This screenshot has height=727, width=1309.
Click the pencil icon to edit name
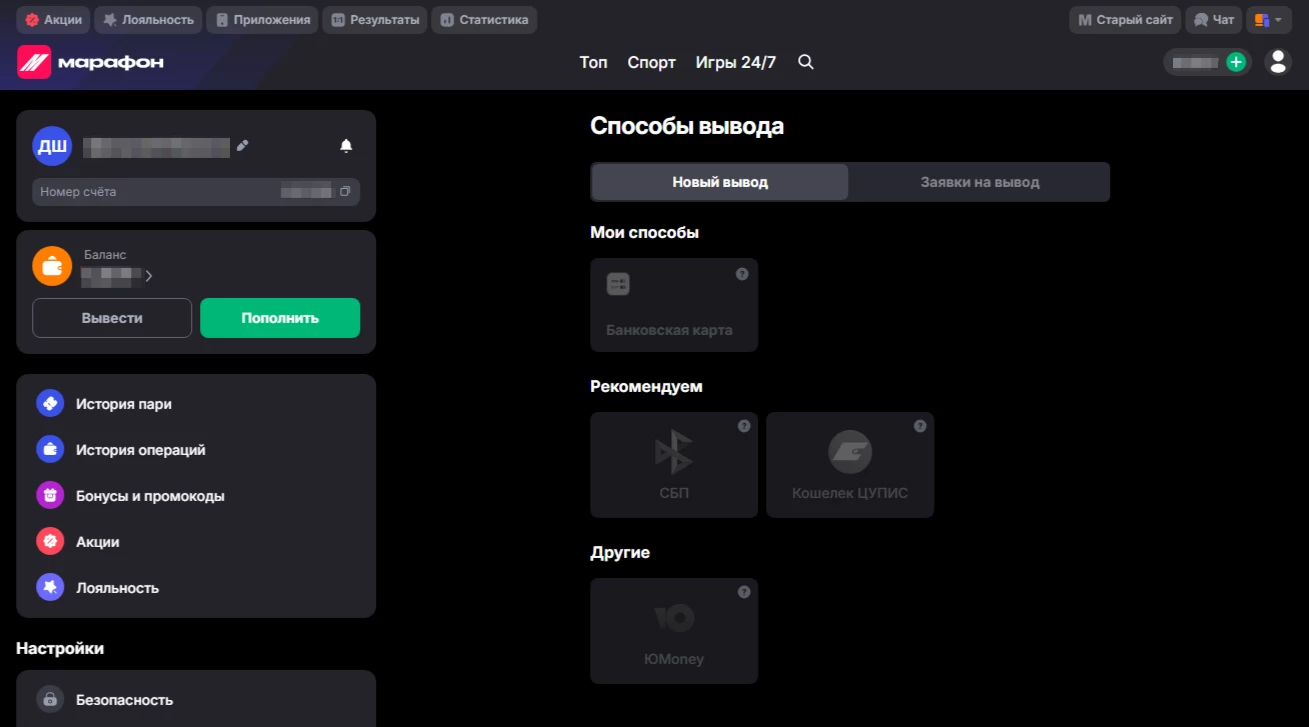pyautogui.click(x=242, y=146)
